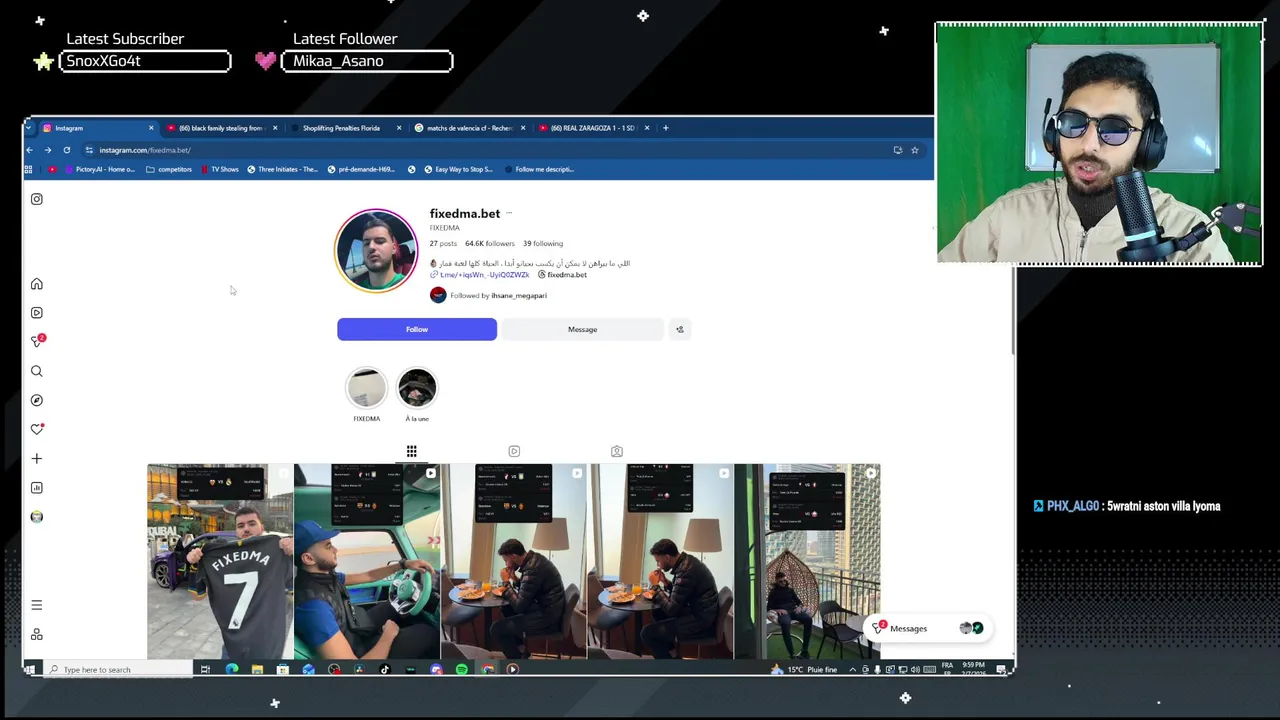Open Reels from the Instagram sidebar
This screenshot has width=1280, height=720.
(37, 313)
